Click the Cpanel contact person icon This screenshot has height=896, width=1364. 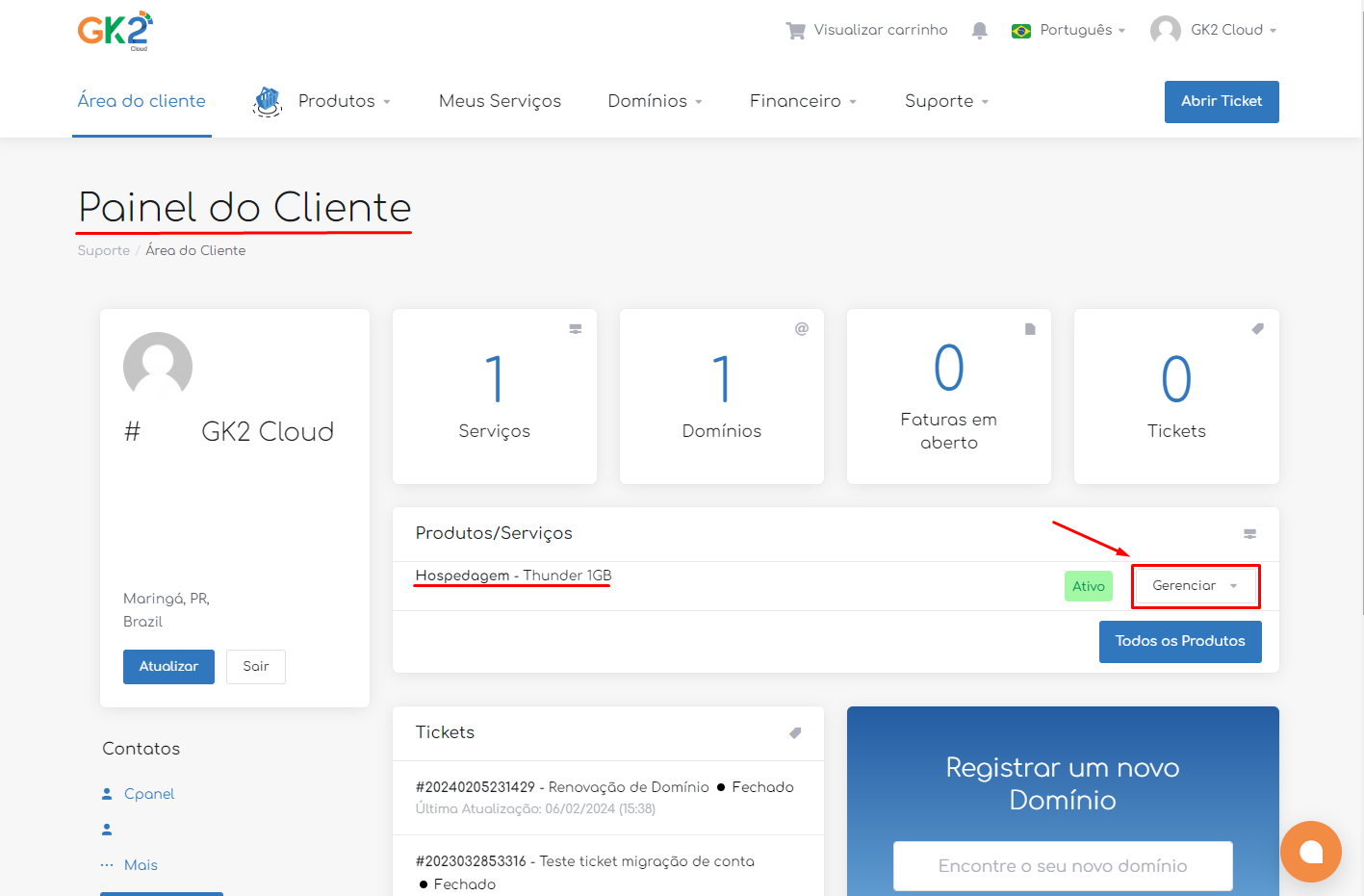click(107, 794)
